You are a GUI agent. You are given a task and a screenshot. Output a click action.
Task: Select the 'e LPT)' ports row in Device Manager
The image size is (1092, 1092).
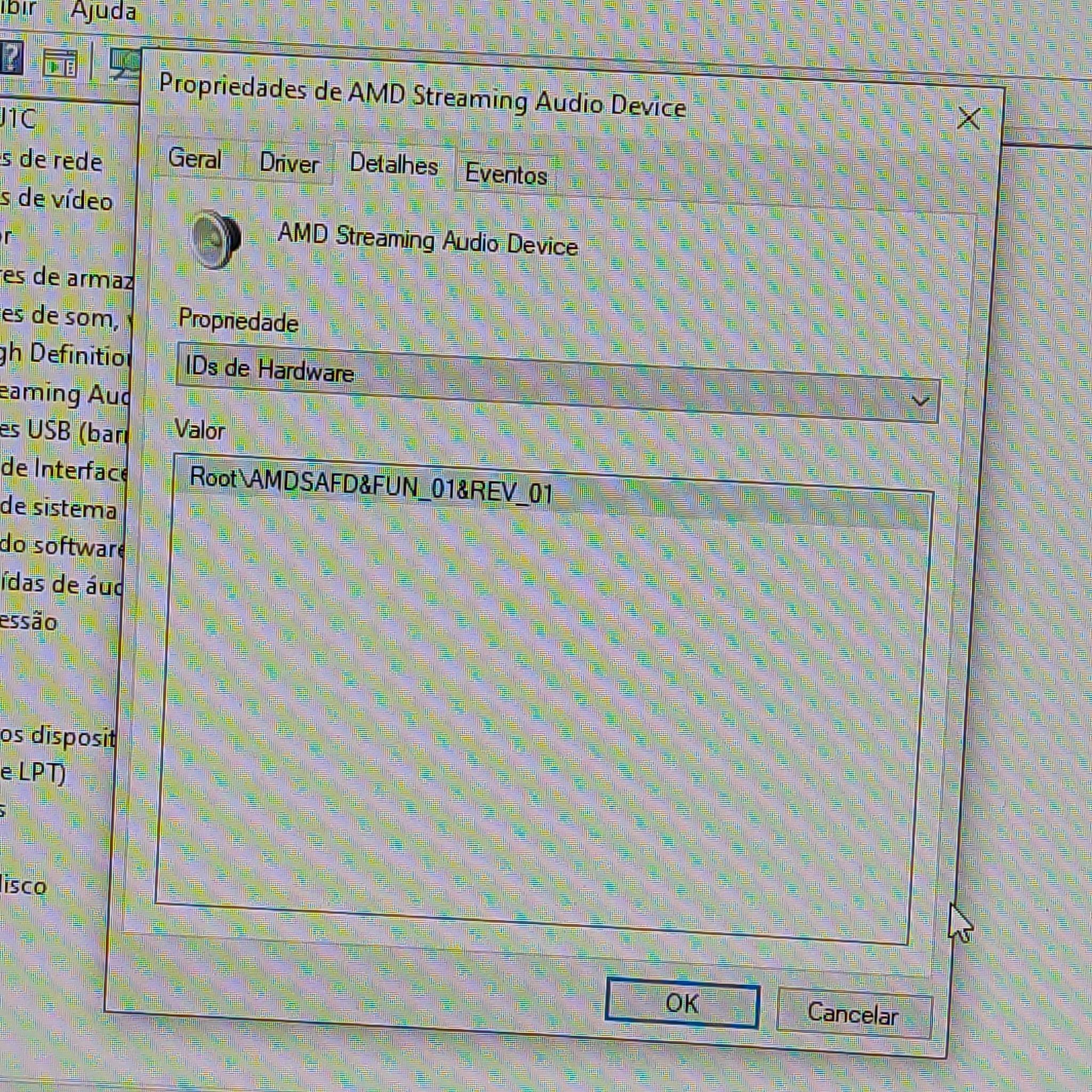pyautogui.click(x=33, y=773)
